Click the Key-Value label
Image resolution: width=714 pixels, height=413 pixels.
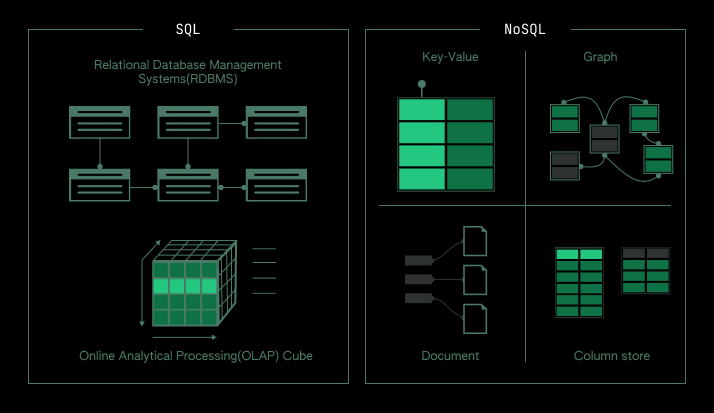pos(450,57)
